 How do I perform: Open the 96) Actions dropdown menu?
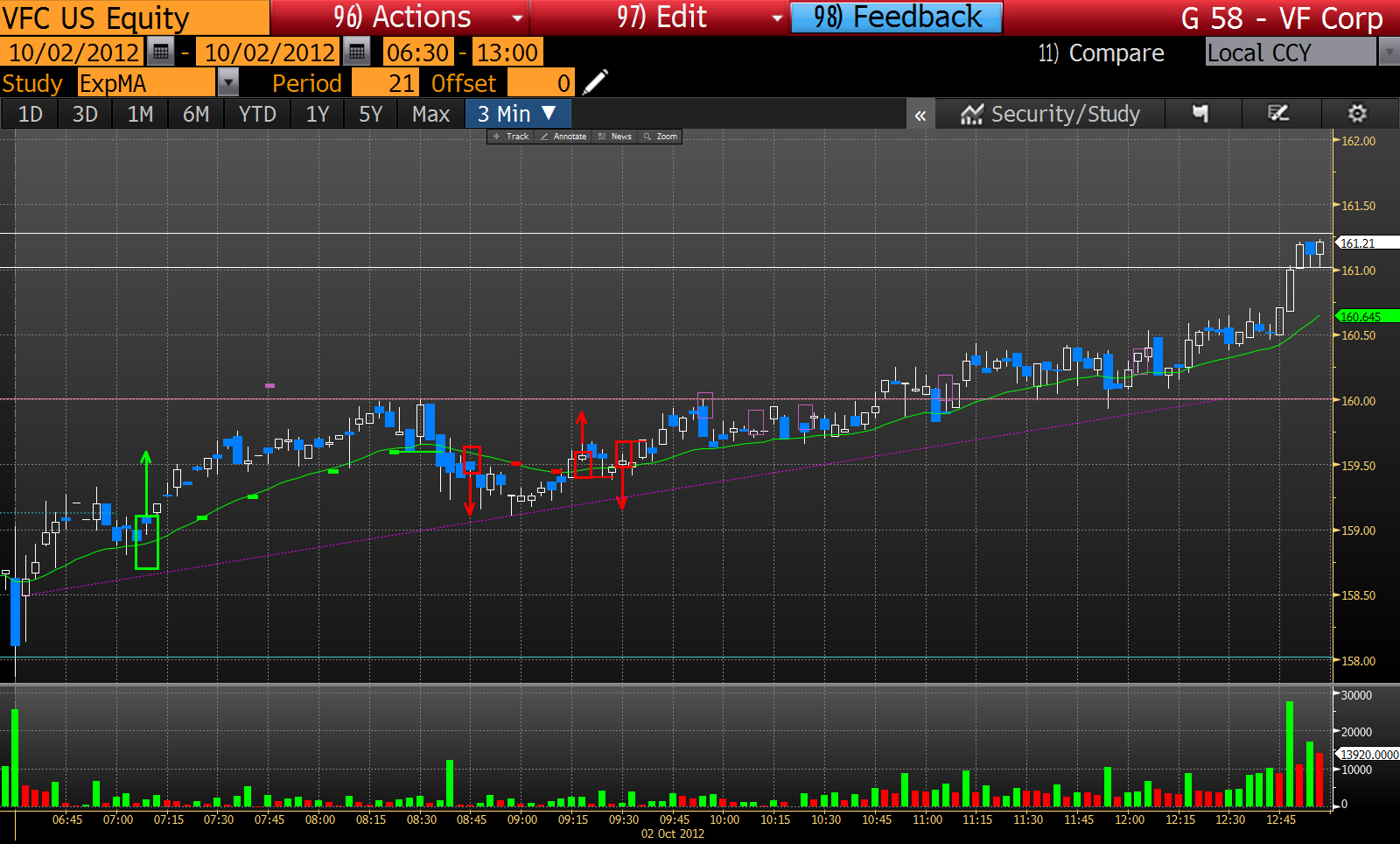pyautogui.click(x=400, y=18)
